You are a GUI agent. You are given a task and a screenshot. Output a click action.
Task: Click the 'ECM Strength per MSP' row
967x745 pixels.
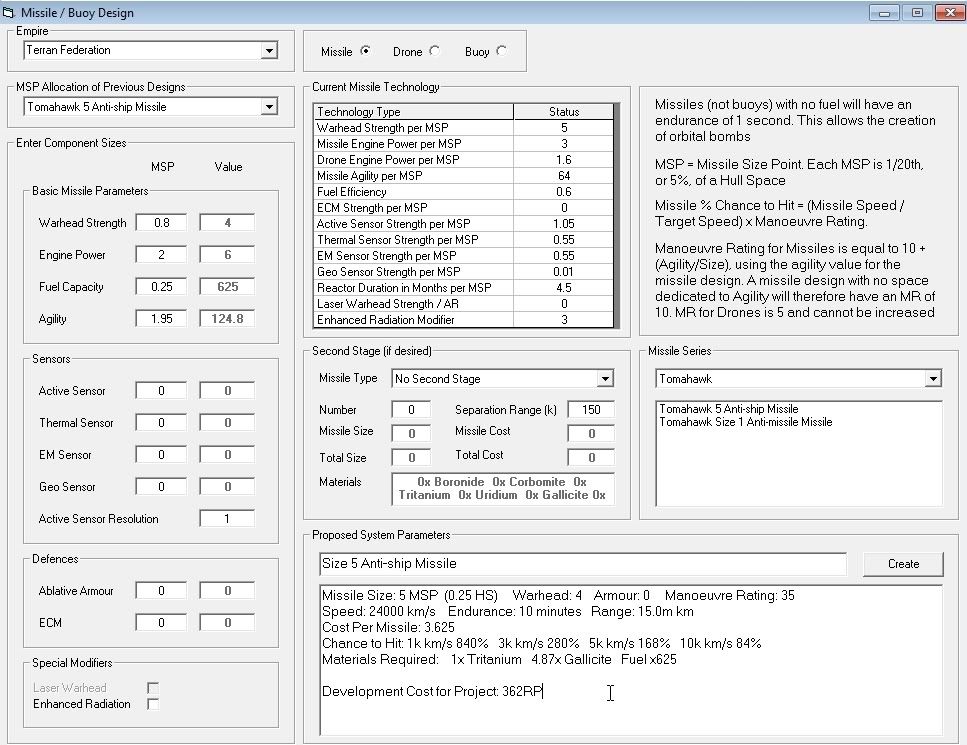tap(464, 208)
